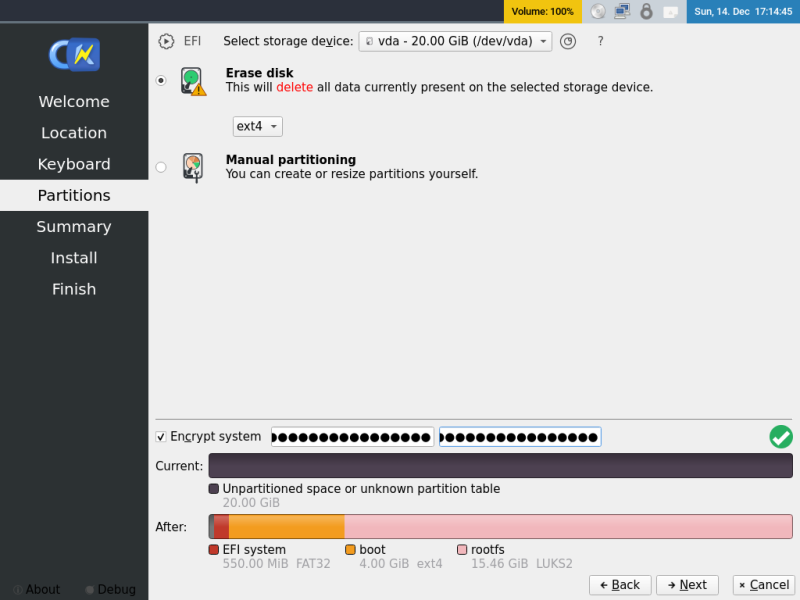Select the Manual partitioning radio button

click(x=161, y=167)
